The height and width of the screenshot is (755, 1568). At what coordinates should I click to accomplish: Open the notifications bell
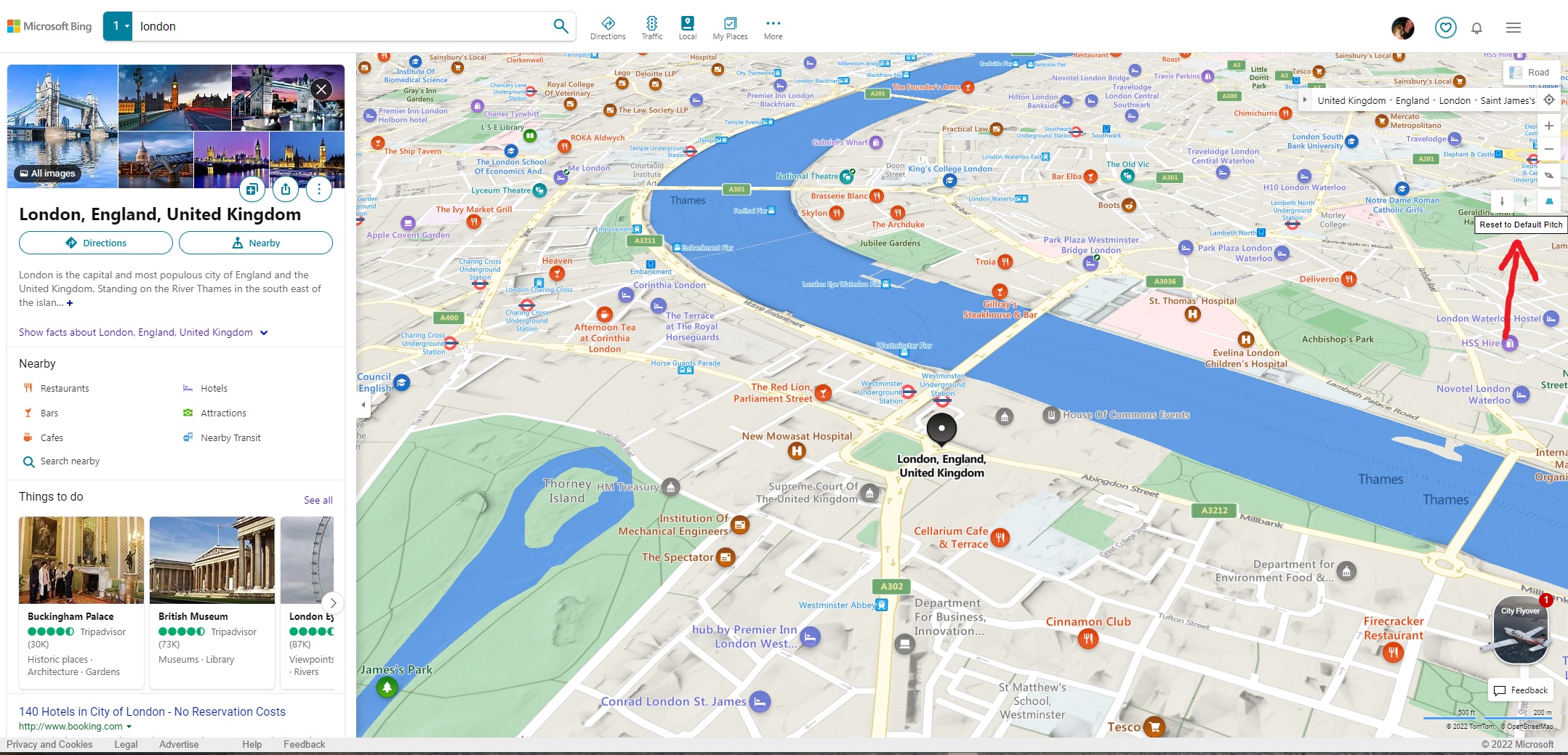(x=1476, y=28)
